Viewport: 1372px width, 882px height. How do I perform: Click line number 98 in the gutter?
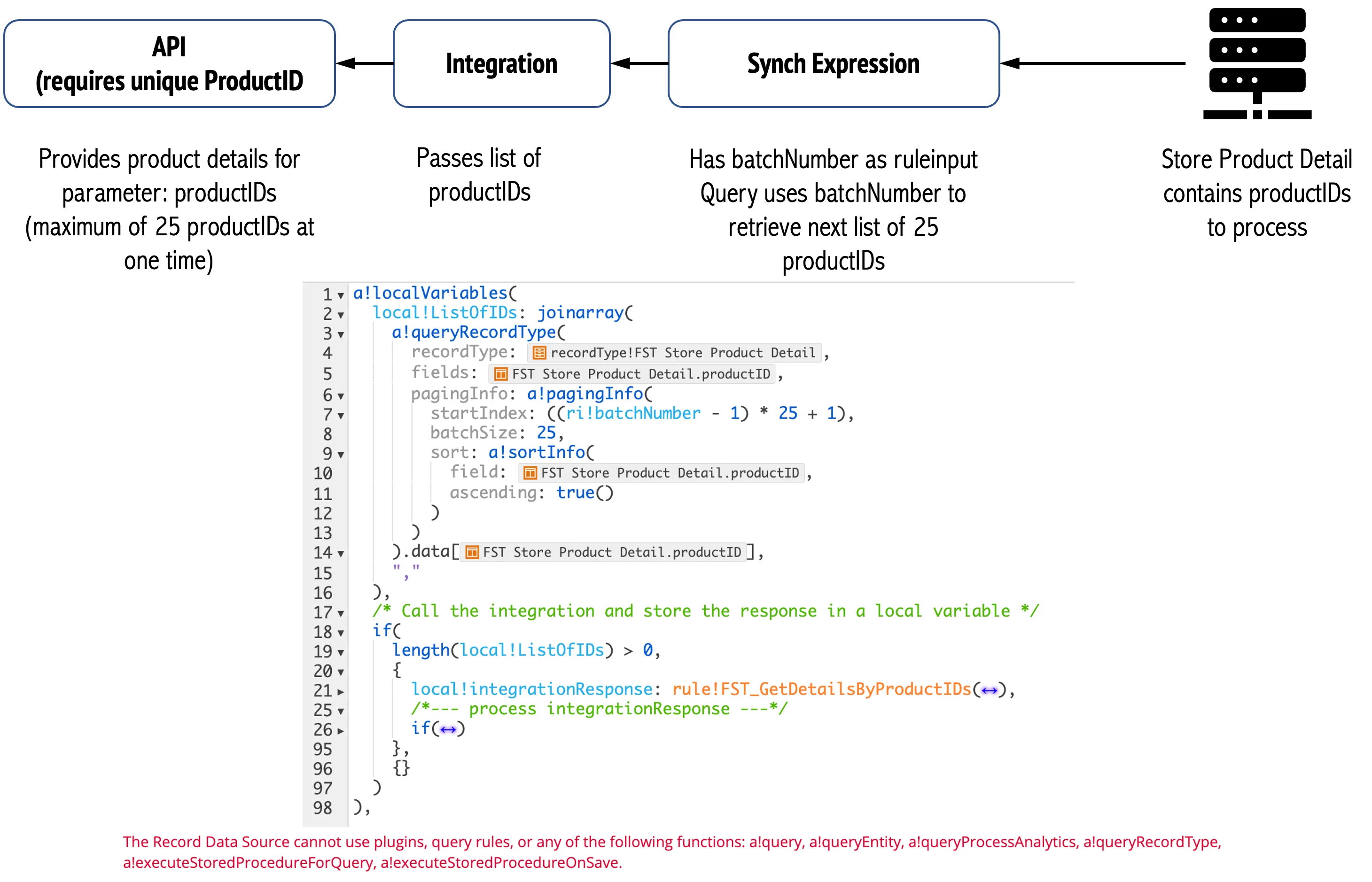322,808
